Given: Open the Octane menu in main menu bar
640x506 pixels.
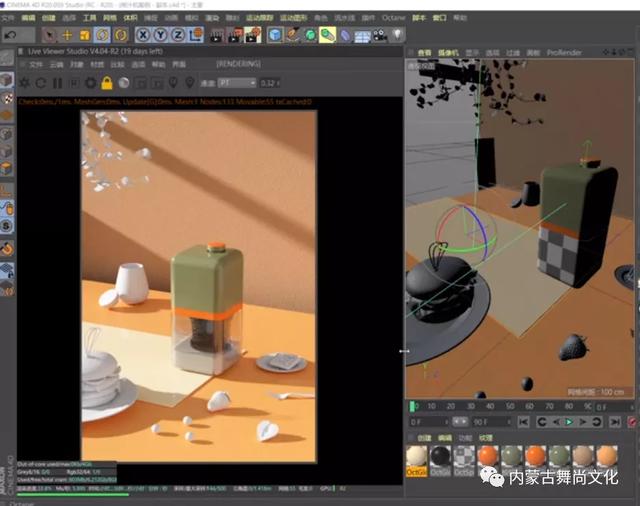Looking at the screenshot, I should [393, 18].
